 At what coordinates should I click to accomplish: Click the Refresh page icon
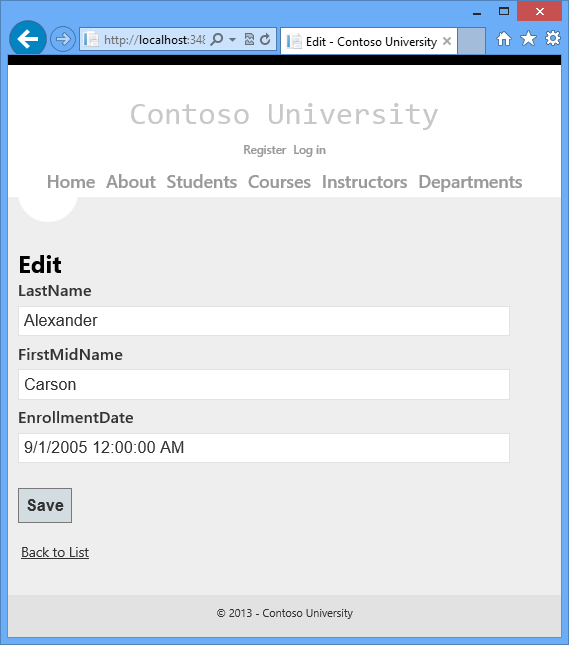pyautogui.click(x=265, y=39)
